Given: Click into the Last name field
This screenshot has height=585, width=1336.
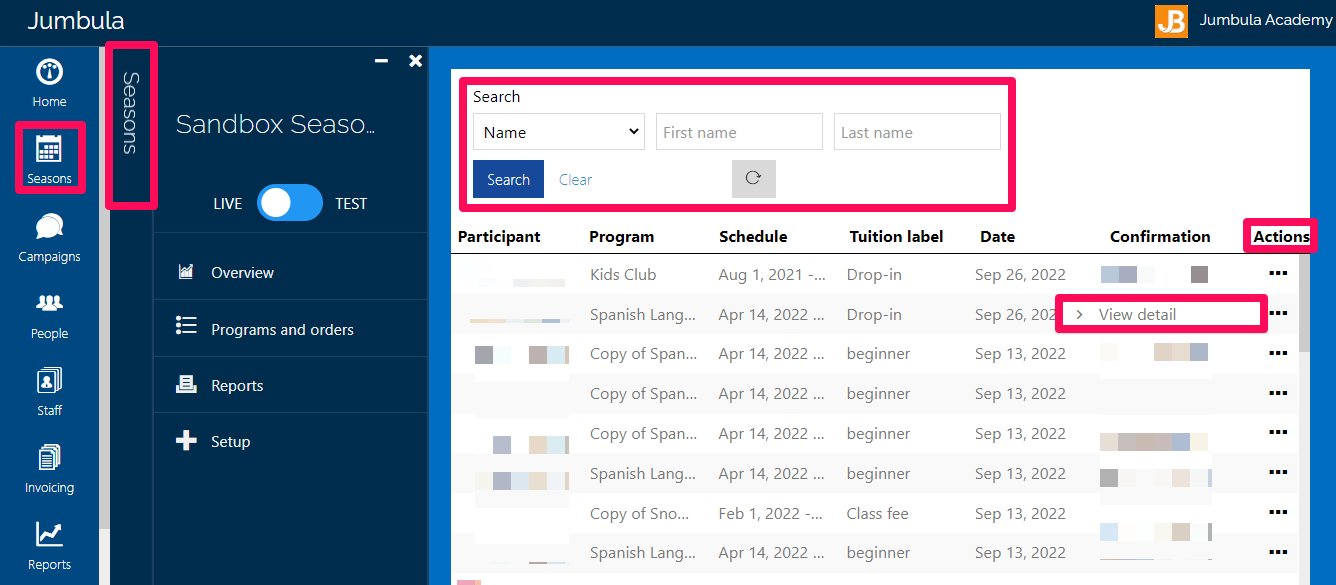Looking at the screenshot, I should 917,132.
